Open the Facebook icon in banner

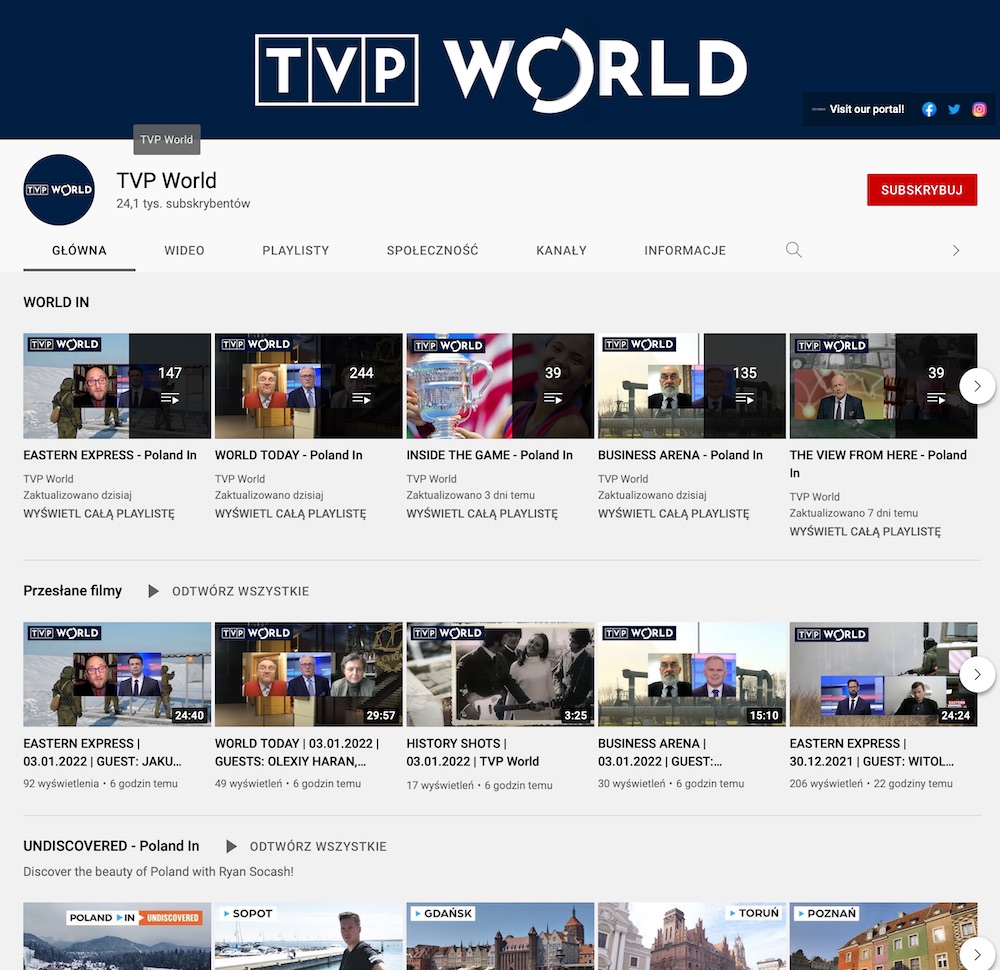(929, 110)
